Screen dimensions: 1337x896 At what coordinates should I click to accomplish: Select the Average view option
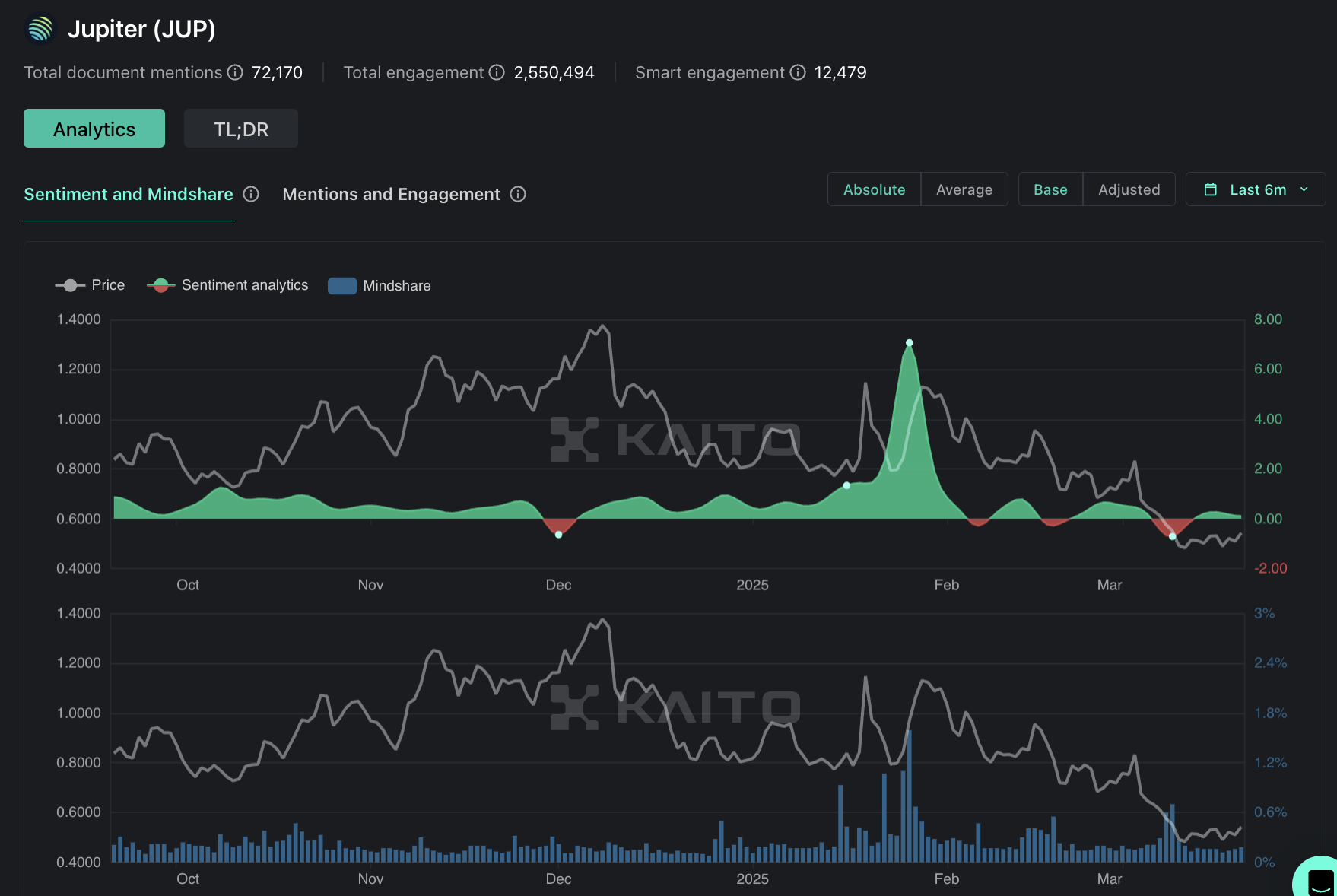(x=964, y=189)
